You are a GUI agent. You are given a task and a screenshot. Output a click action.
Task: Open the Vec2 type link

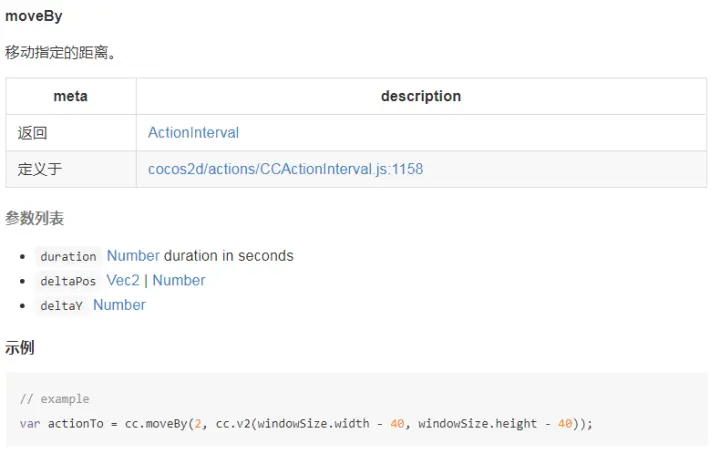click(123, 280)
